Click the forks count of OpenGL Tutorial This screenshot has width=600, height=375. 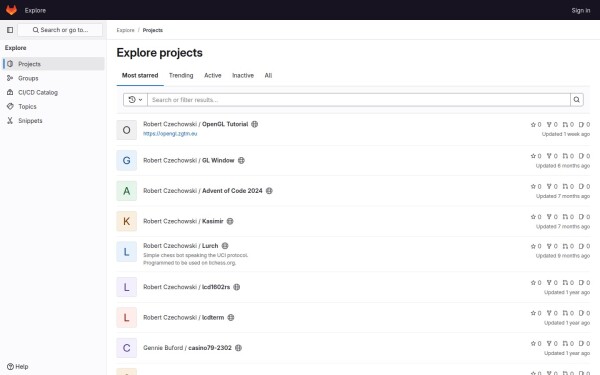(x=552, y=124)
